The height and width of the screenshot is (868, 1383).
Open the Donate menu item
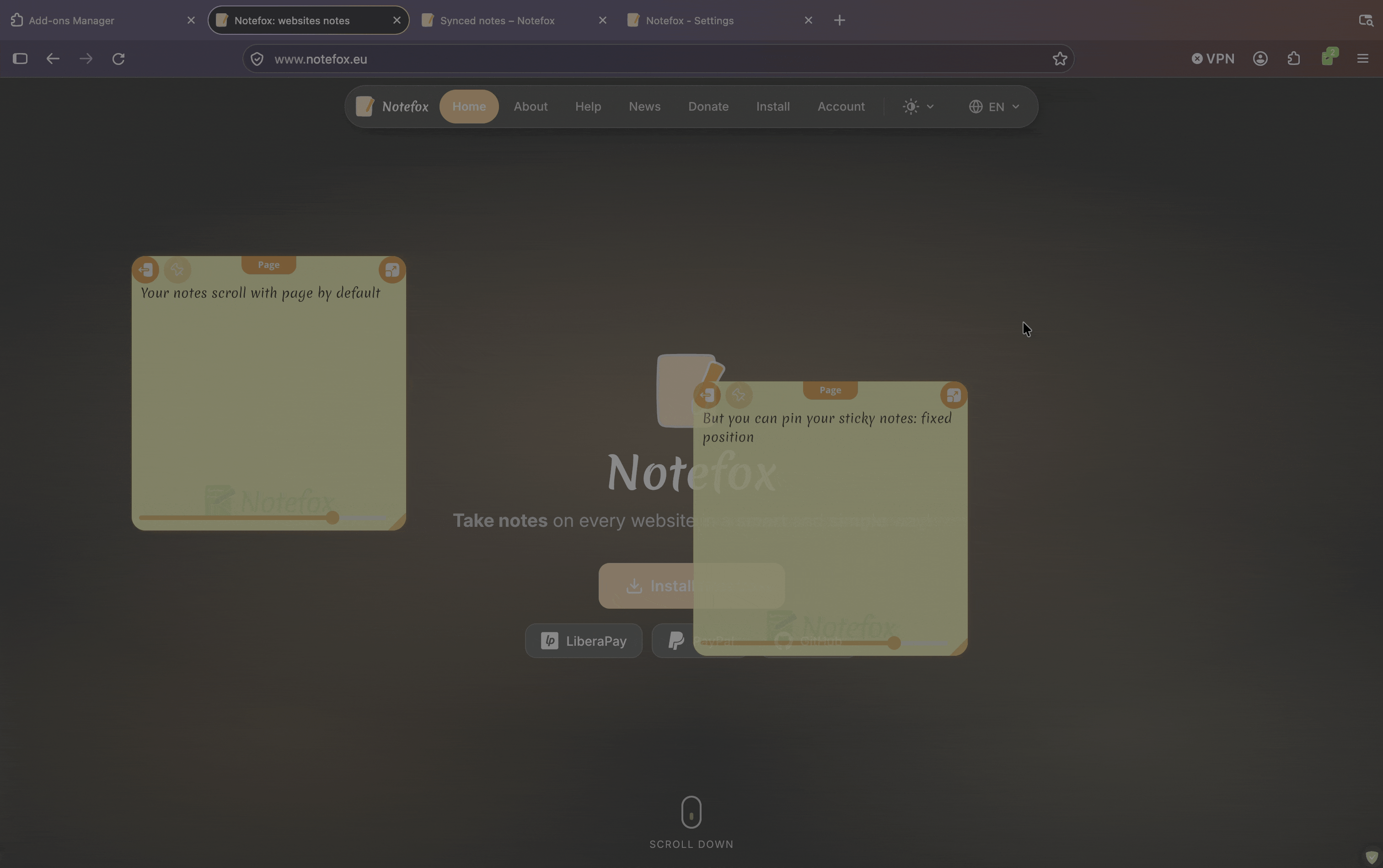pos(708,107)
